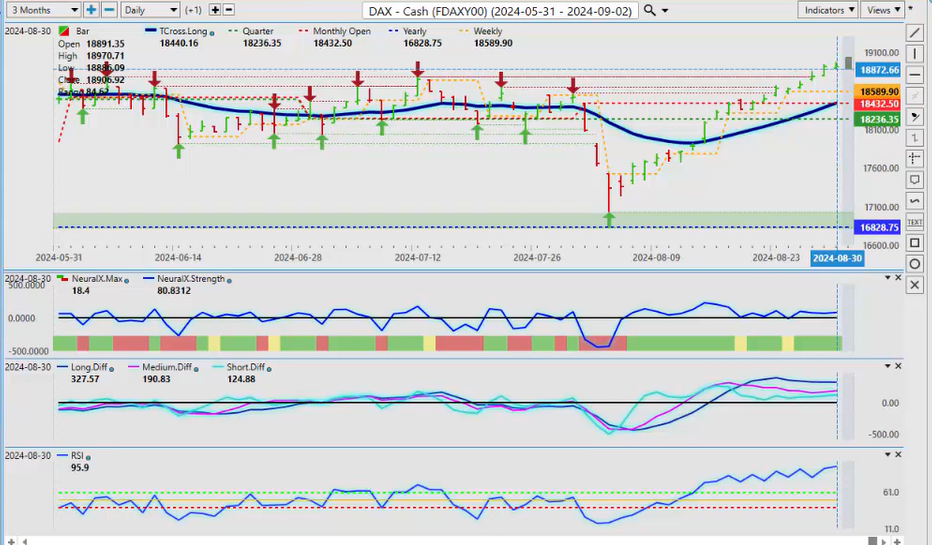932x545 pixels.
Task: Select the crosshair cursor tool
Action: tap(915, 158)
